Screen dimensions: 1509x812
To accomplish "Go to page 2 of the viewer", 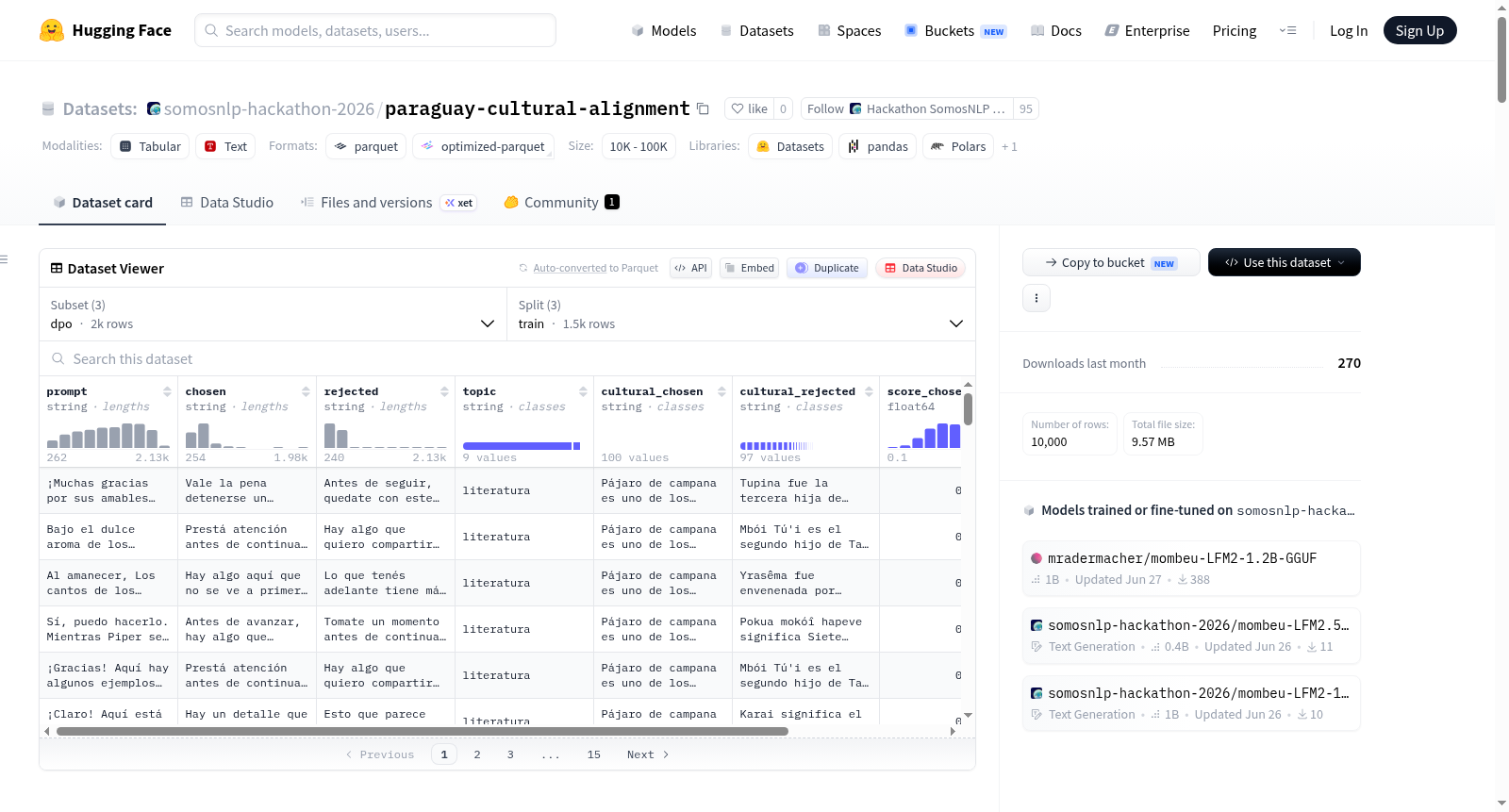I will [477, 754].
